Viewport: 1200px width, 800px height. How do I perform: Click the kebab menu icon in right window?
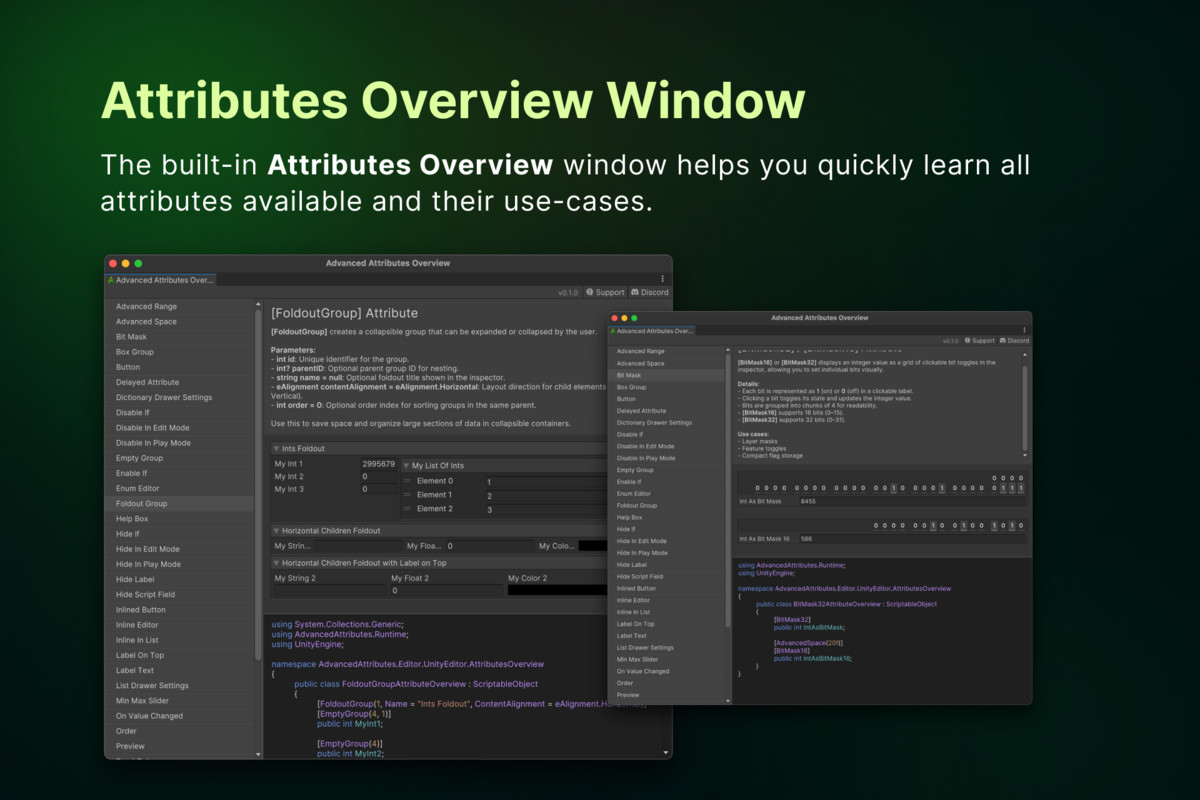coord(1022,329)
